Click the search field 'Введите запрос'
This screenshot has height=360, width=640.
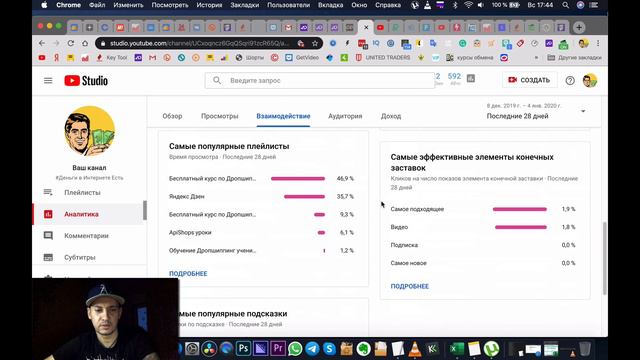point(320,80)
